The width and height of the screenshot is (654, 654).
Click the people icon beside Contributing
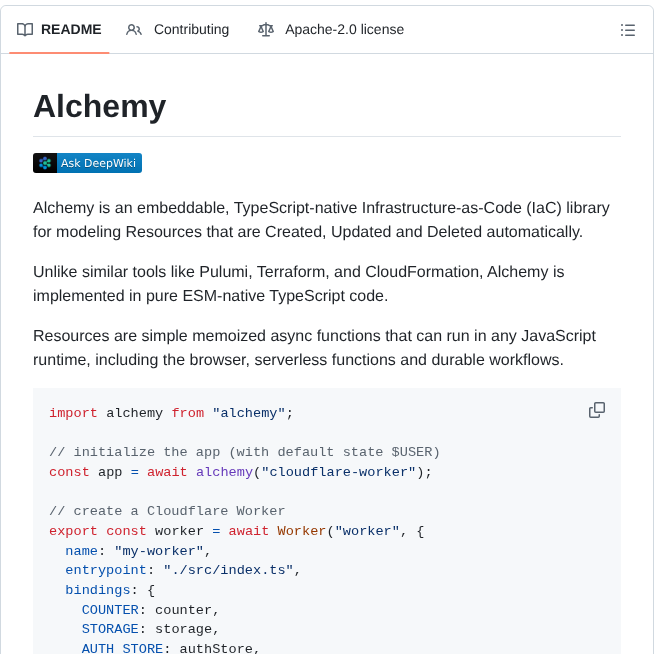click(x=134, y=30)
